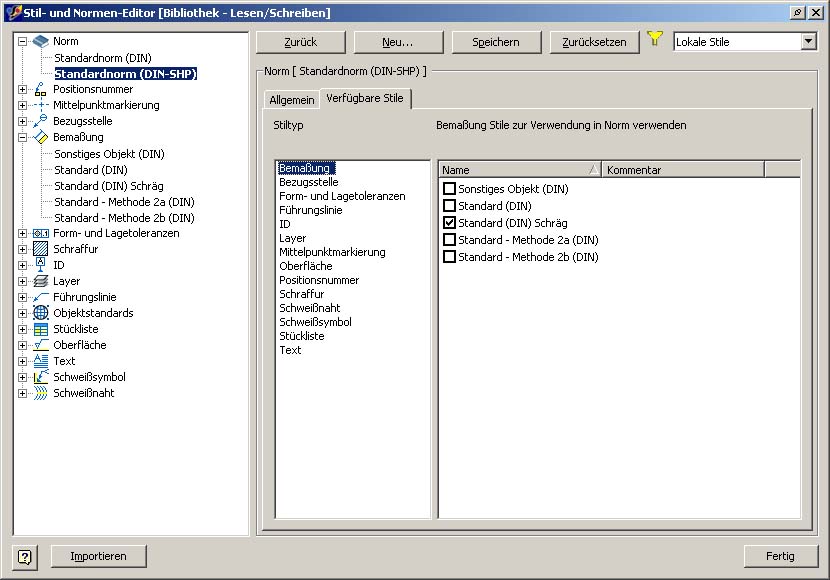830x580 pixels.
Task: Open help with the question mark icon
Action: click(x=25, y=557)
